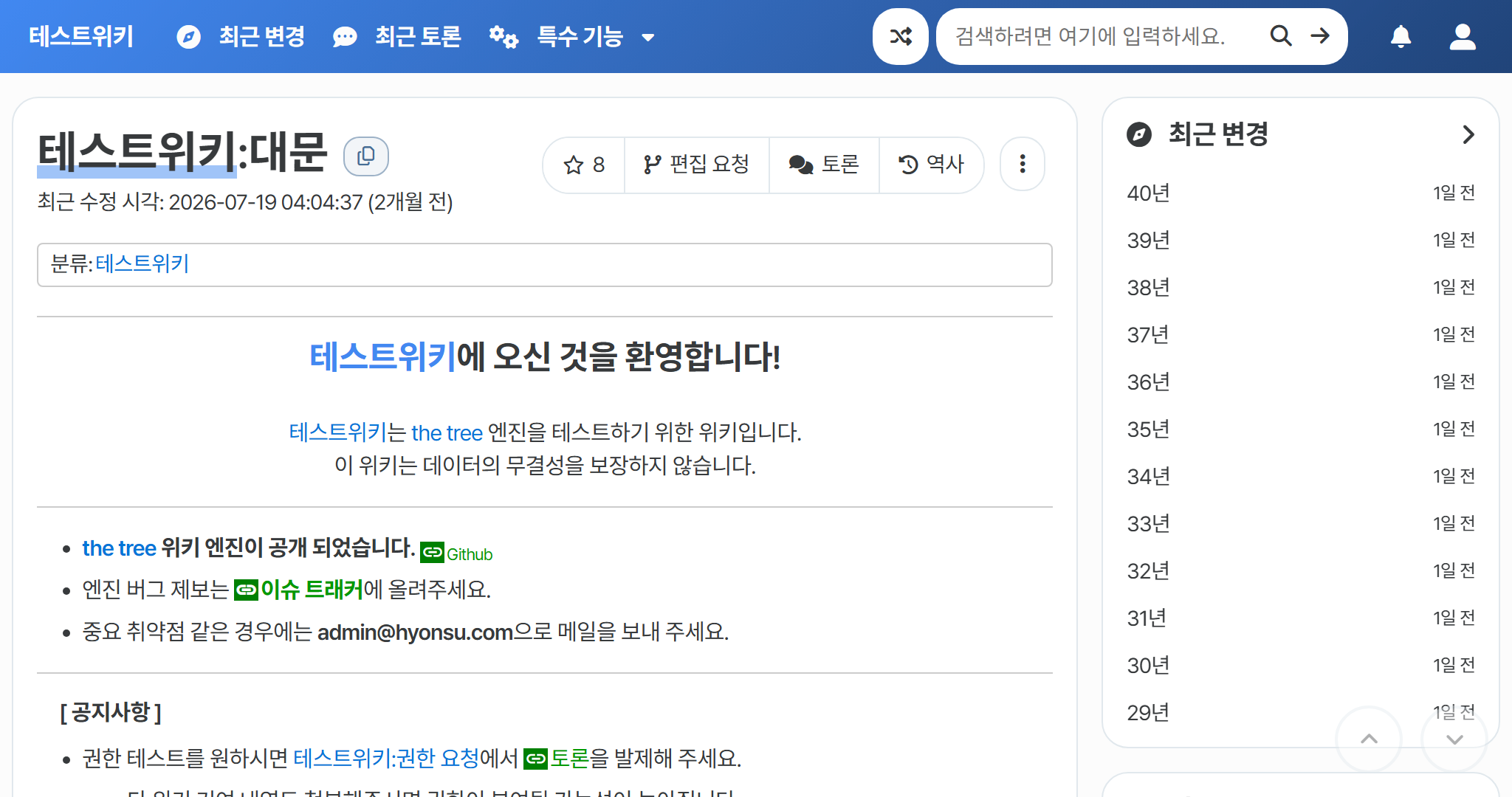This screenshot has width=1512, height=797.
Task: Copy the page title with copy icon
Action: (366, 156)
